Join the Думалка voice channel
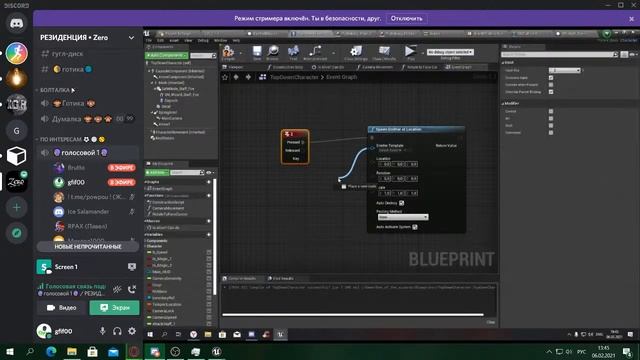 tap(88, 119)
